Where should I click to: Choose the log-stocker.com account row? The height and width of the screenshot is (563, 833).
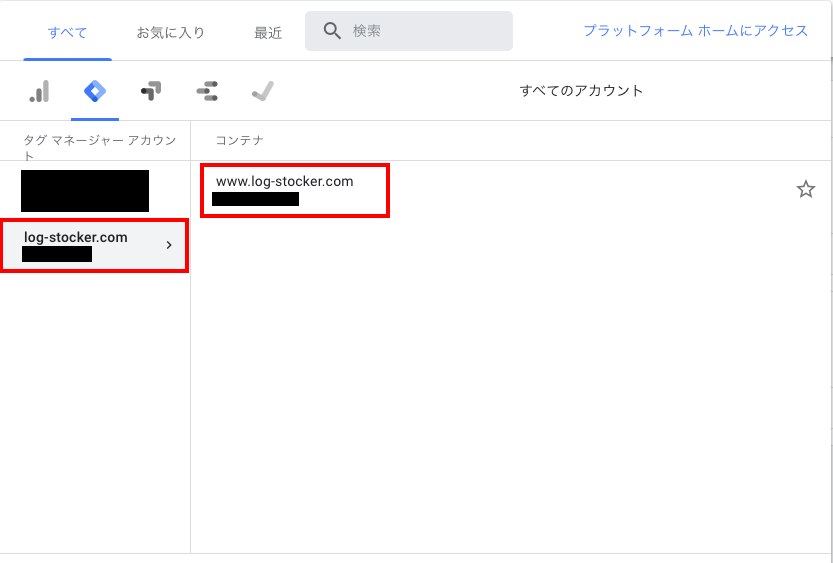pos(95,245)
